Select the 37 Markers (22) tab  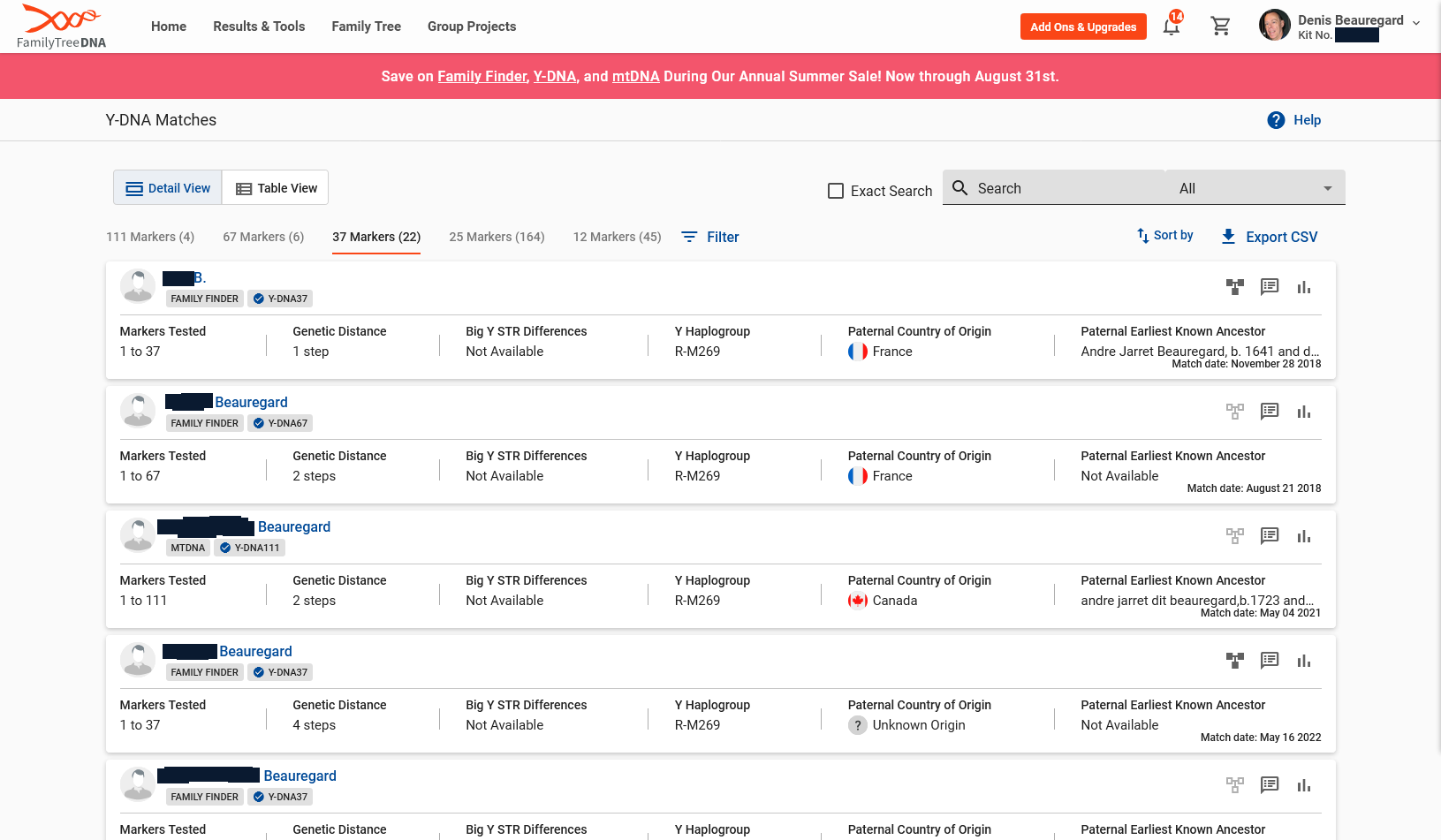pyautogui.click(x=376, y=237)
